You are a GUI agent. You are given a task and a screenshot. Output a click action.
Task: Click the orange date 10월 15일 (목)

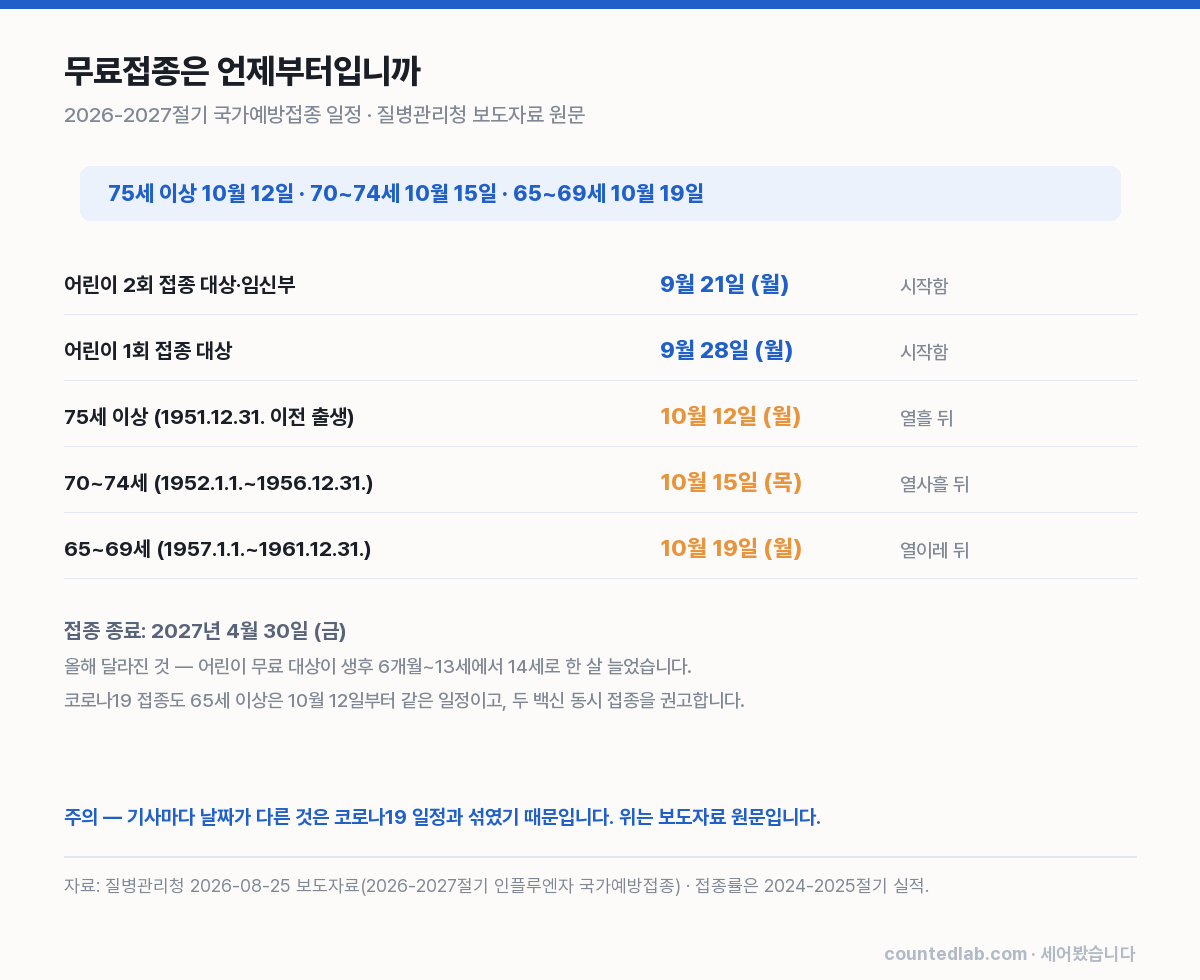pyautogui.click(x=731, y=482)
